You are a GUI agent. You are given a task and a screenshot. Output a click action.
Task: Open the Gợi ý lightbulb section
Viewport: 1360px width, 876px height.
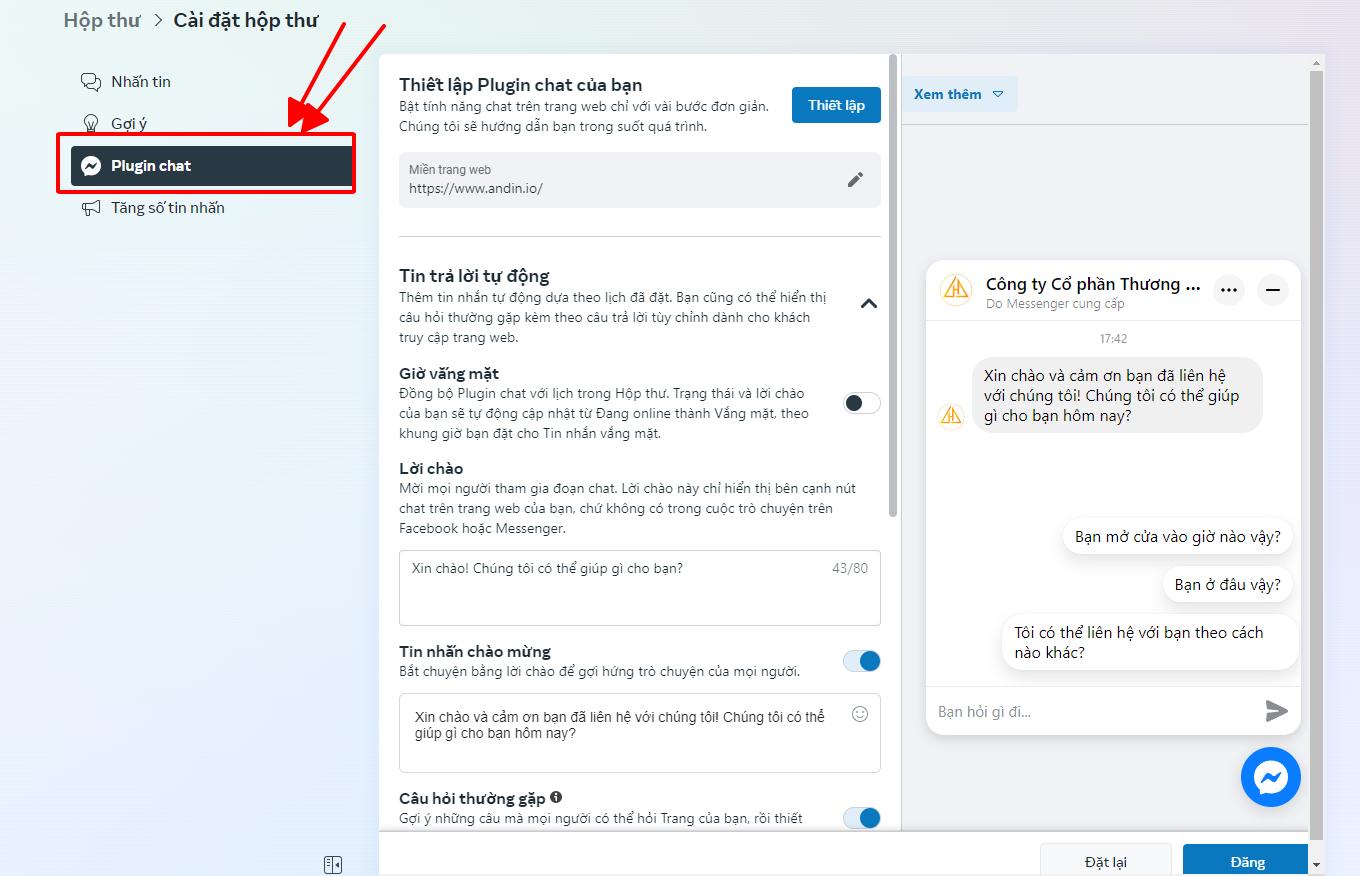(91, 123)
